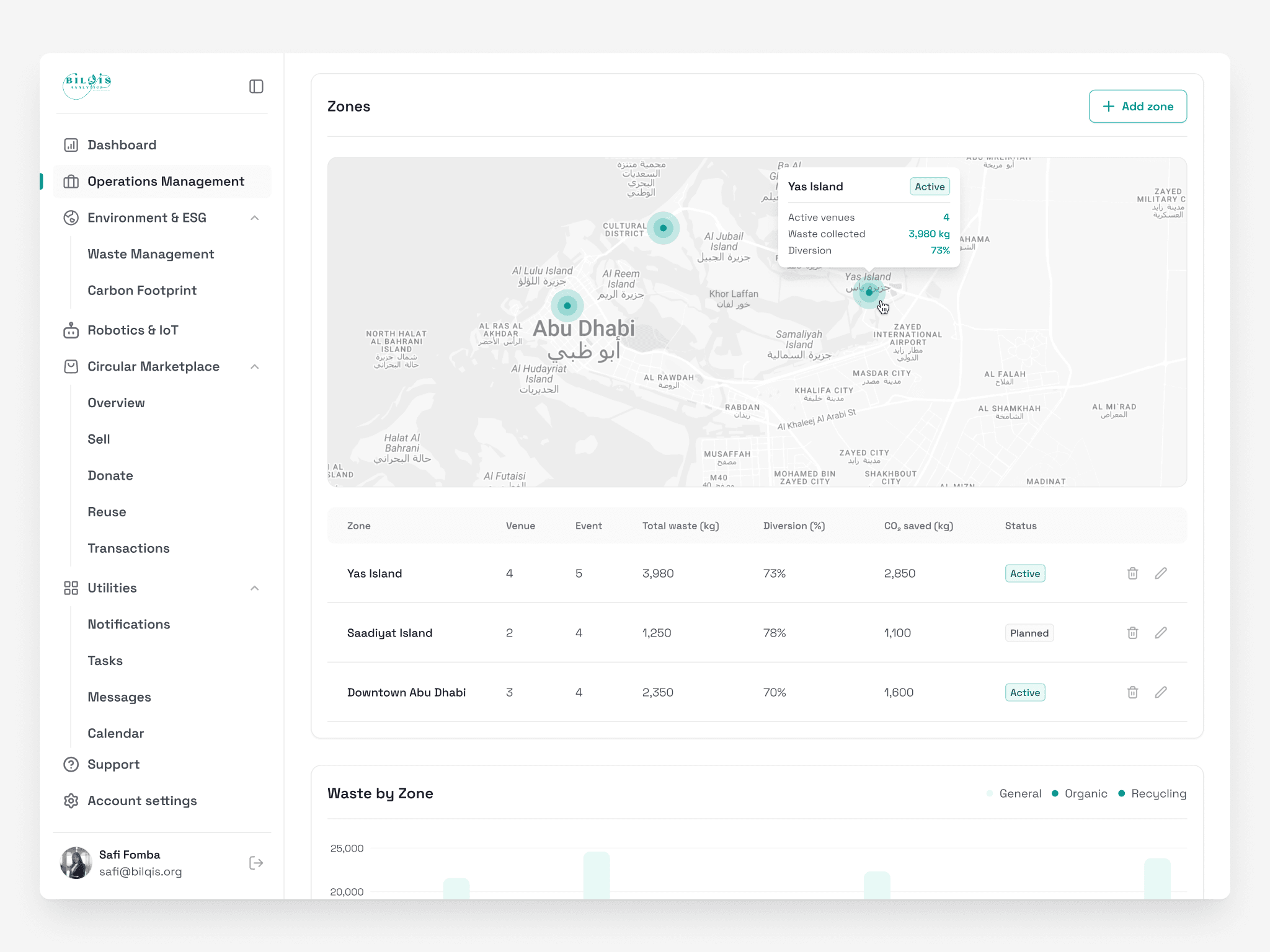The image size is (1270, 952).
Task: Open Robotics & IoT section
Action: [x=133, y=330]
